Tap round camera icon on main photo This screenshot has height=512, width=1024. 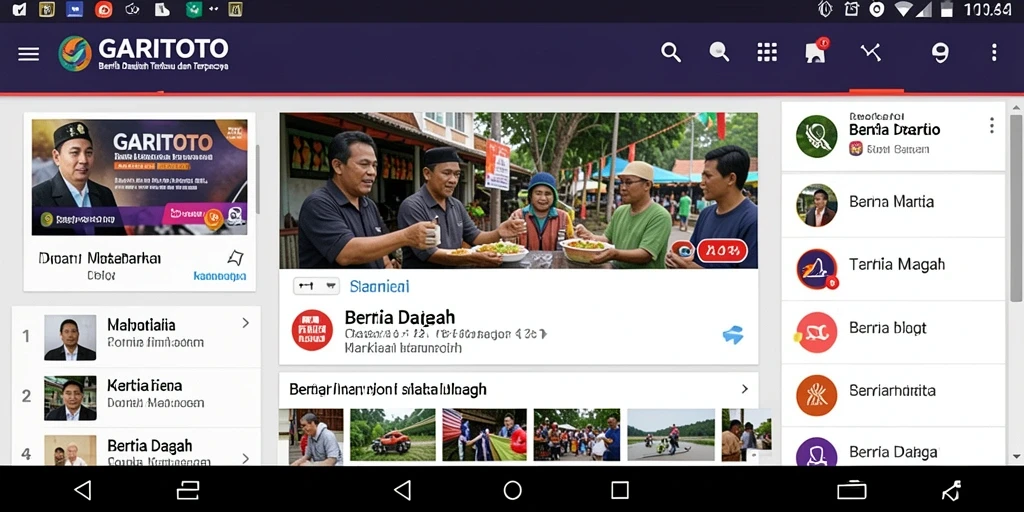coord(682,250)
